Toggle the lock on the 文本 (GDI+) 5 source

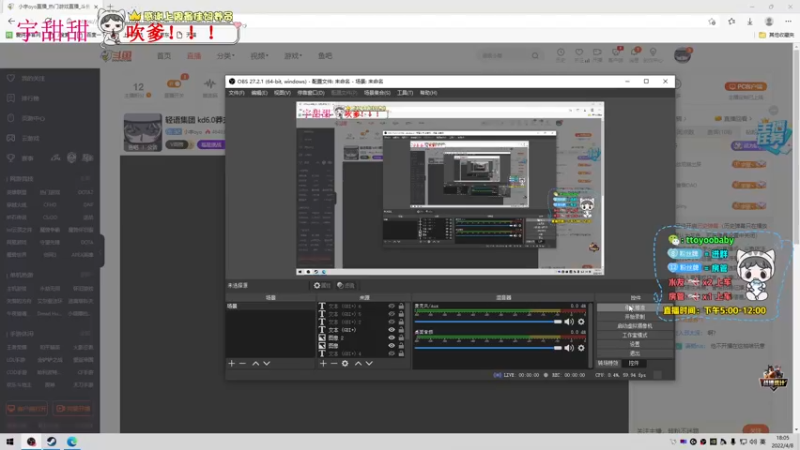pyautogui.click(x=401, y=314)
